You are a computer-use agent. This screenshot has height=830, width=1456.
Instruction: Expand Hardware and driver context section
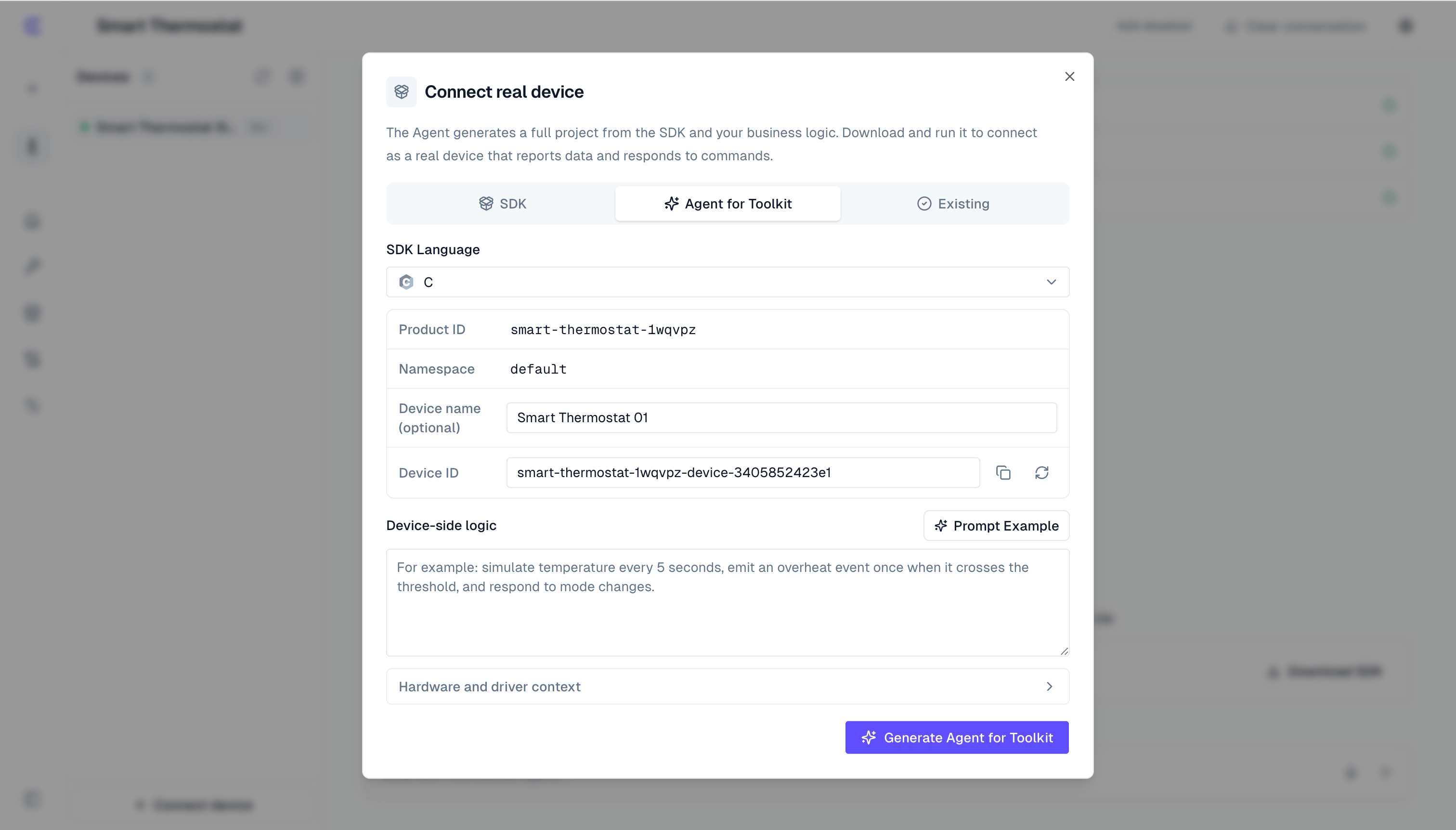click(728, 687)
